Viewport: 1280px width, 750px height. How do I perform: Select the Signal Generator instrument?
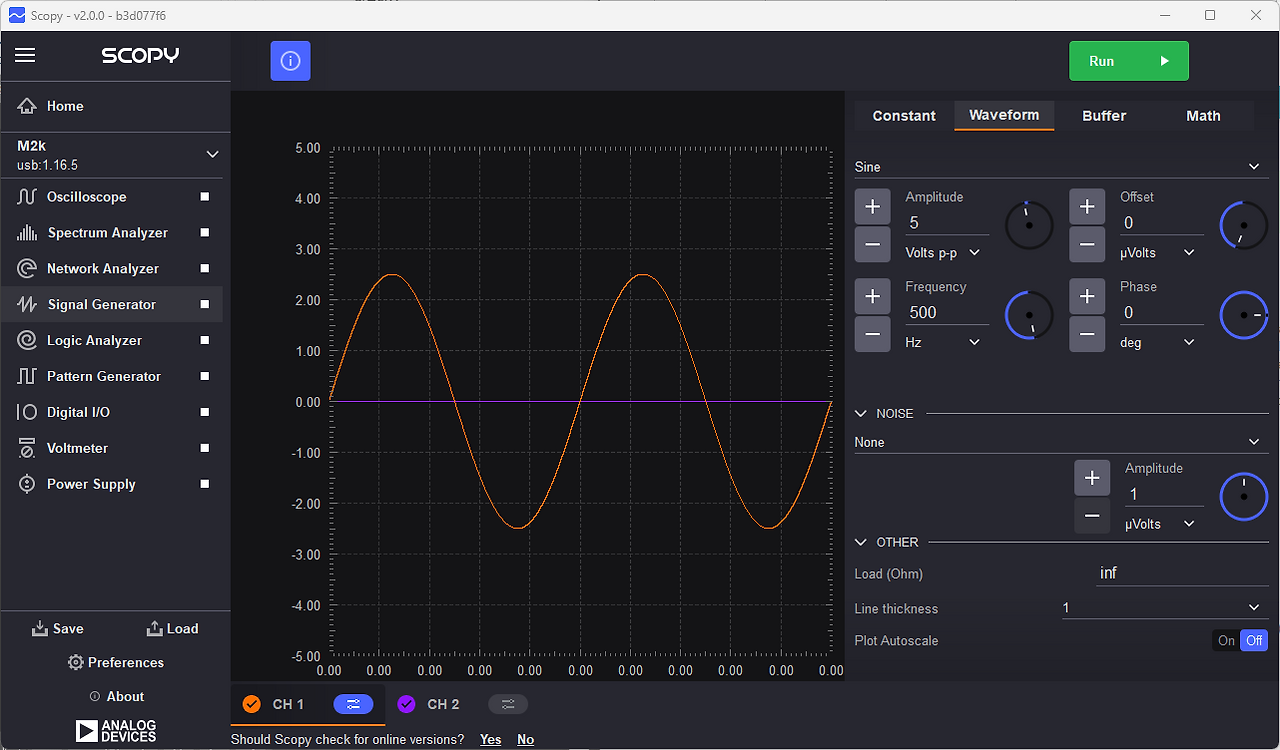click(111, 305)
